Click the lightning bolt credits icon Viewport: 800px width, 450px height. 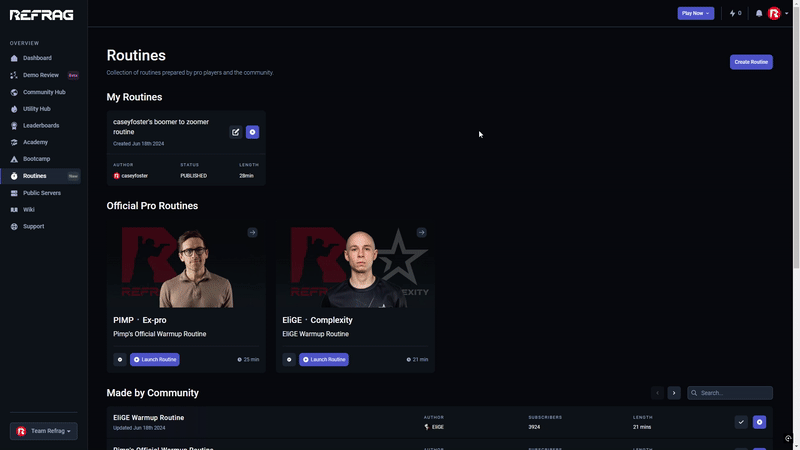tap(732, 13)
